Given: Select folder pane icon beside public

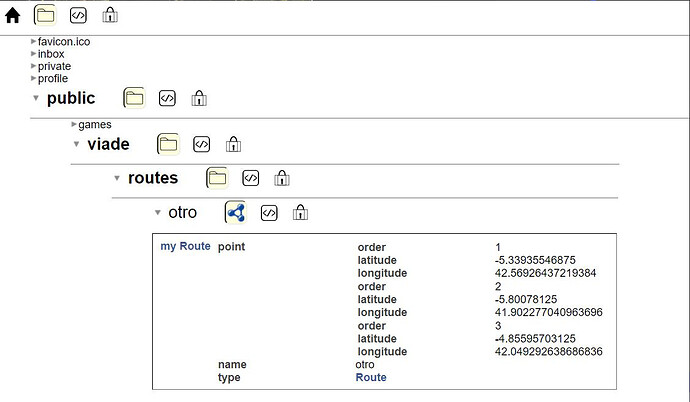Looking at the screenshot, I should (134, 98).
